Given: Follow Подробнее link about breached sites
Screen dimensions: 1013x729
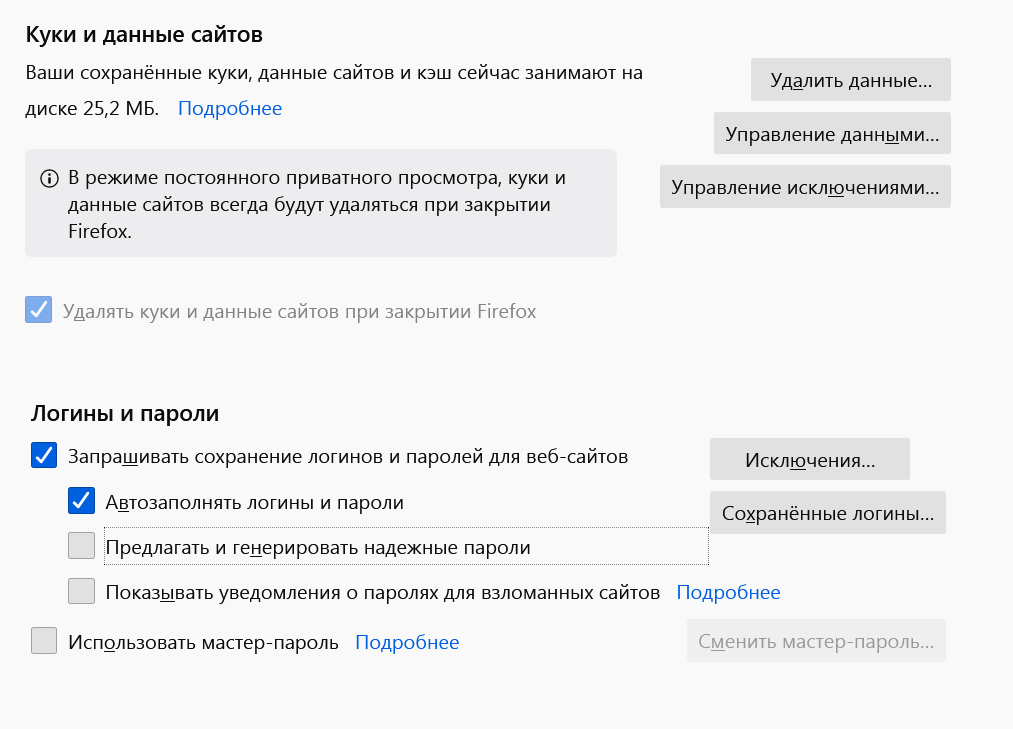Looking at the screenshot, I should (x=728, y=592).
